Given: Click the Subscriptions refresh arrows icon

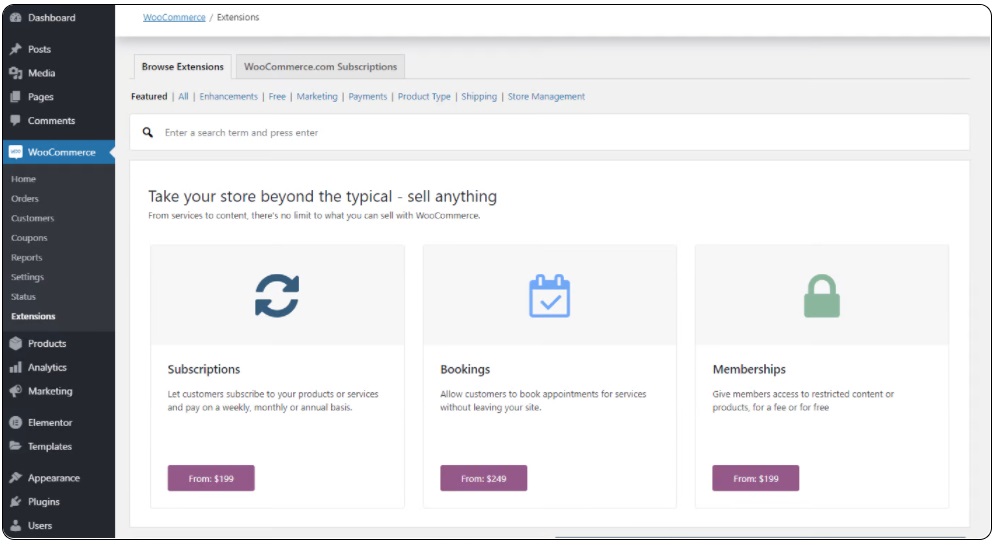Looking at the screenshot, I should click(277, 295).
